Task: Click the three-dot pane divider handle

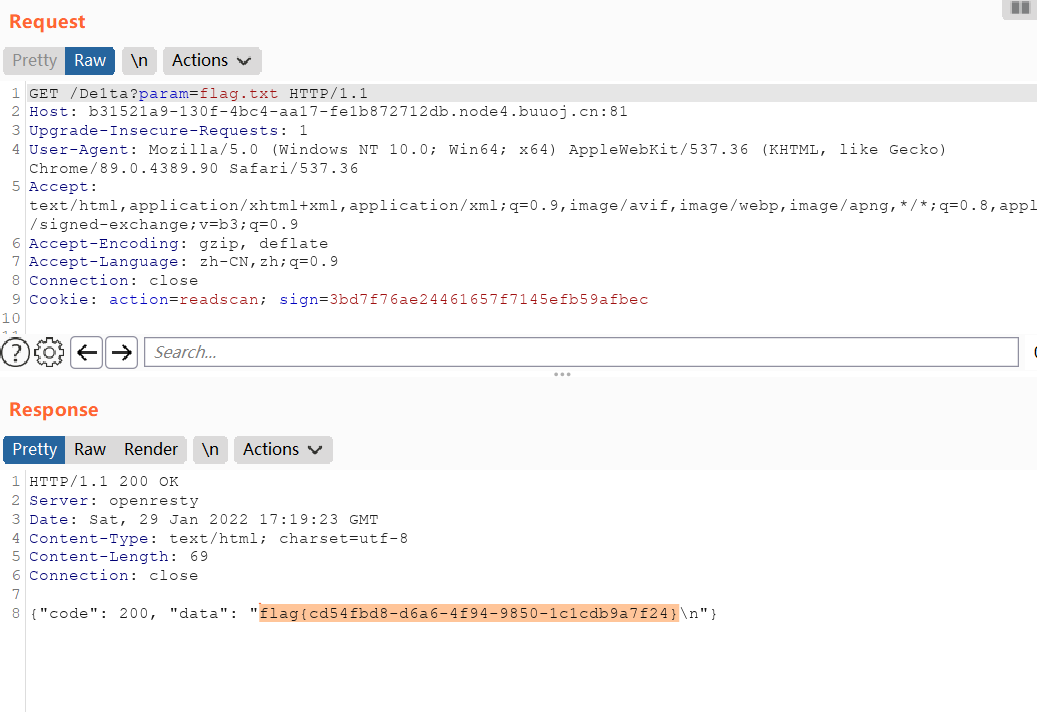Action: pos(562,374)
